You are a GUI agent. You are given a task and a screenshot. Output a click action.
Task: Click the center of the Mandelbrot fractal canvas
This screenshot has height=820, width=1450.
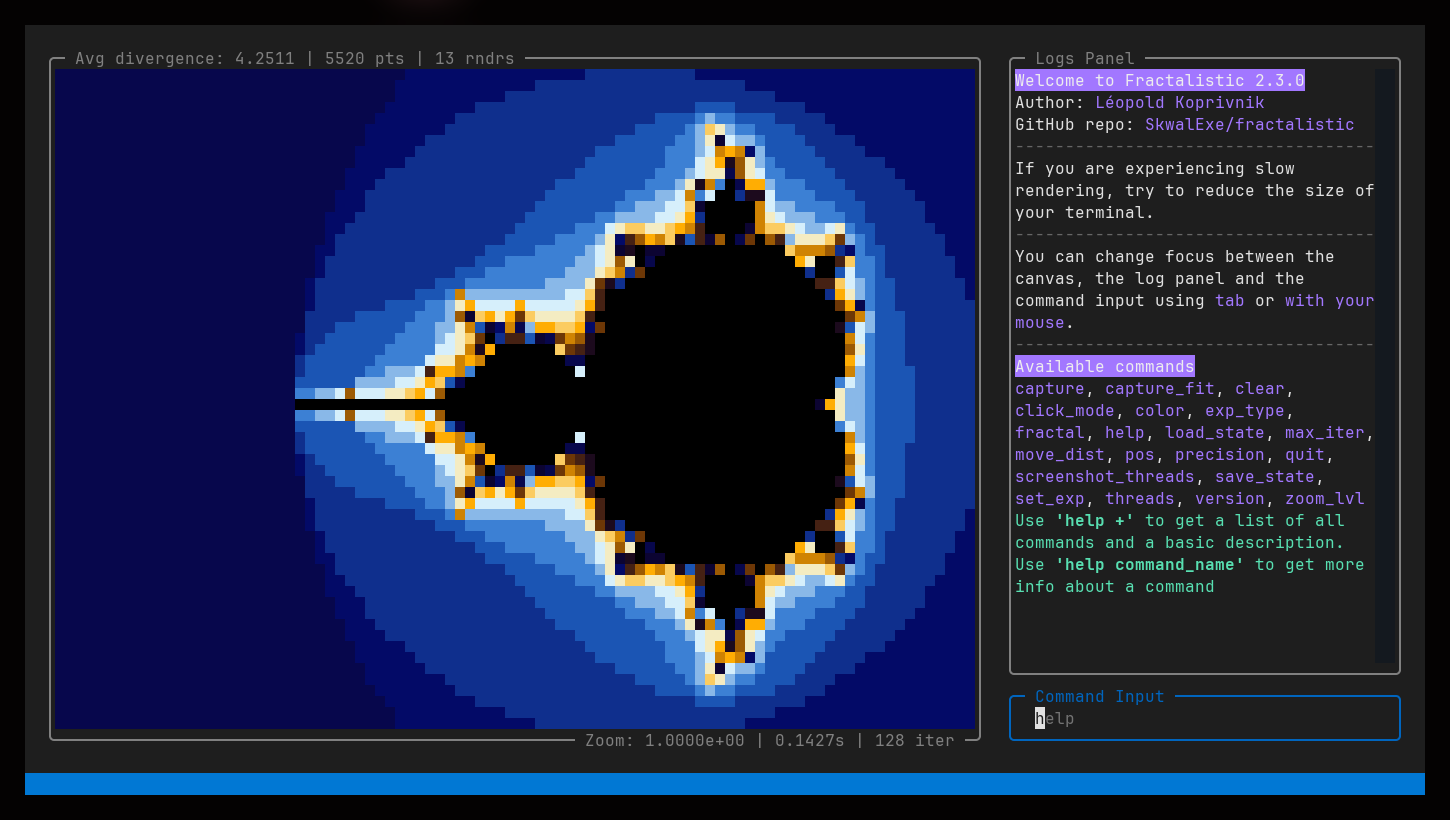[513, 397]
